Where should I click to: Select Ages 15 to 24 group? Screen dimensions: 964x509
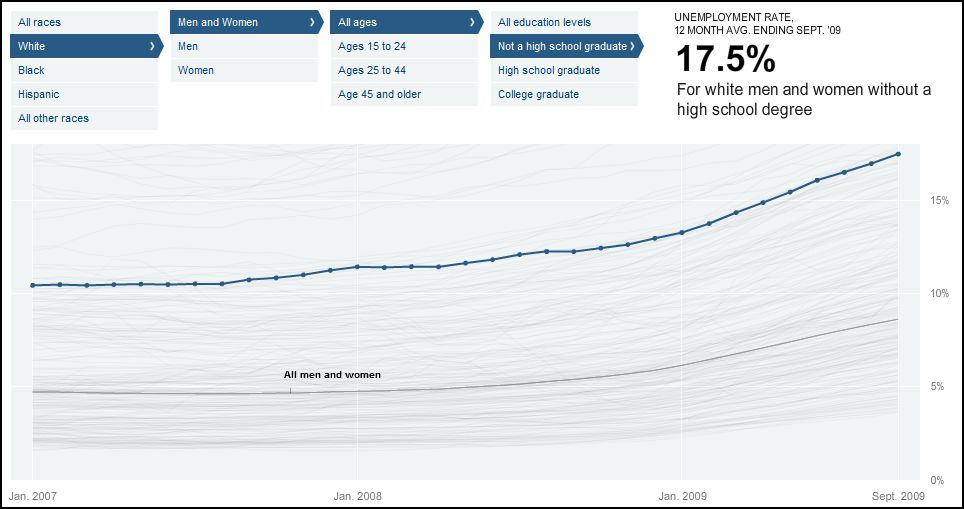(372, 46)
